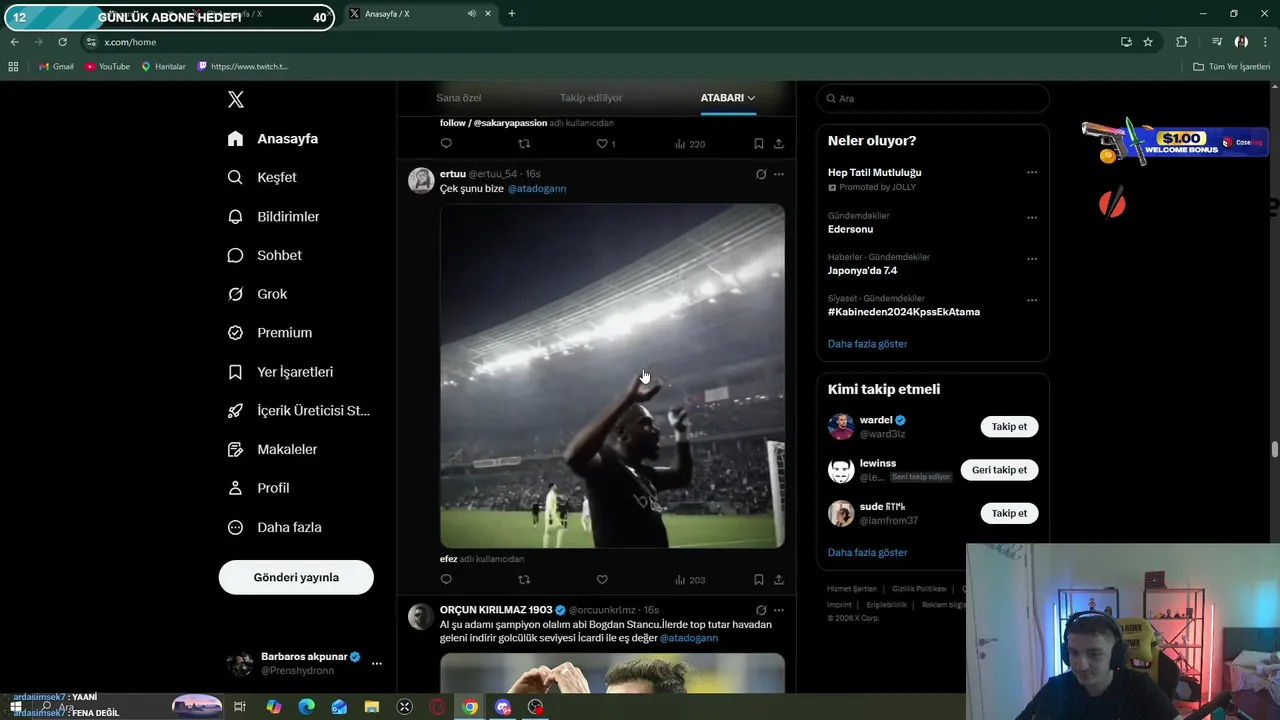Image resolution: width=1280 pixels, height=720 pixels.
Task: Open Chrome media control icon
Action: tap(1216, 42)
